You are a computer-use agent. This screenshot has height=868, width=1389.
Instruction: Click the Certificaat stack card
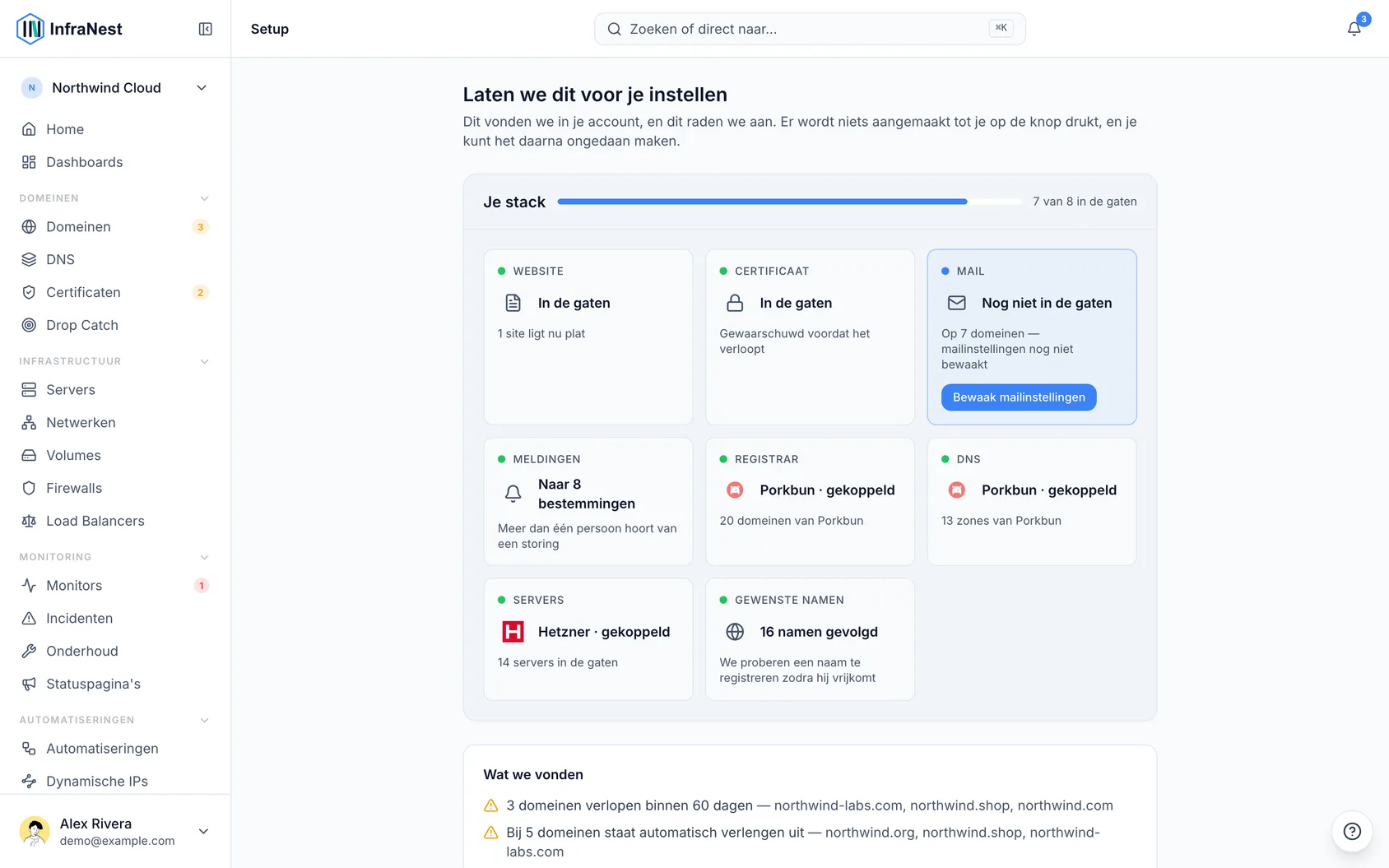pos(810,337)
